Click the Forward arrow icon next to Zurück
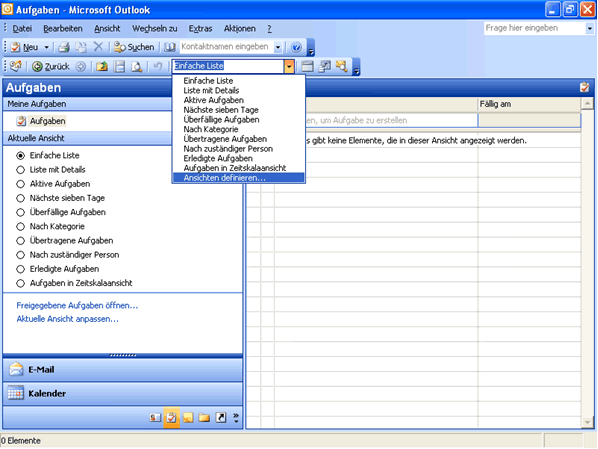Image resolution: width=598 pixels, height=449 pixels. point(80,67)
